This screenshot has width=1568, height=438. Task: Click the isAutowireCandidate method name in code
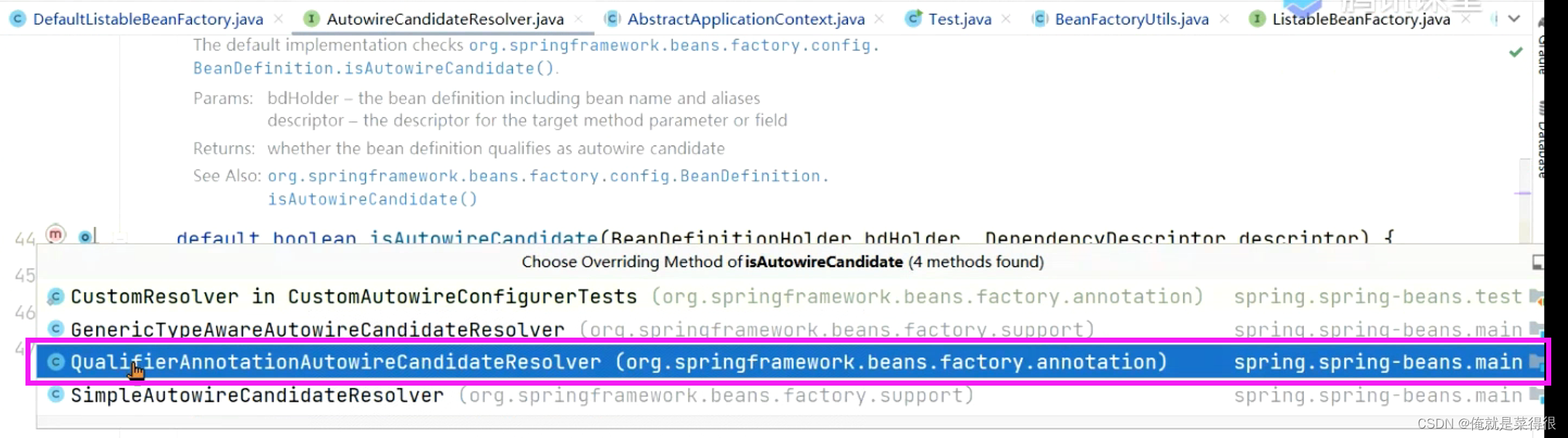(x=484, y=237)
